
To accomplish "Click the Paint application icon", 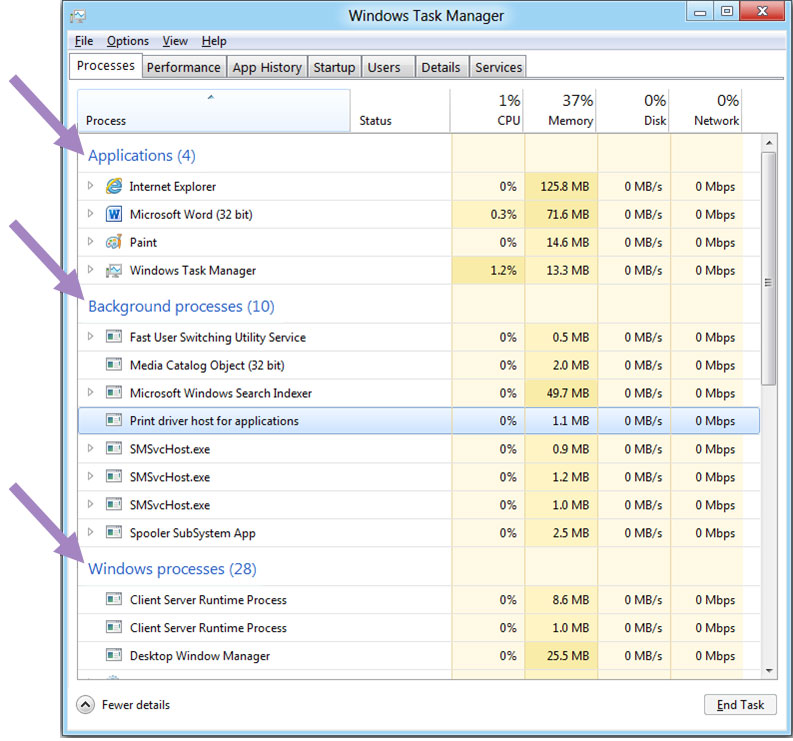I will pyautogui.click(x=114, y=243).
